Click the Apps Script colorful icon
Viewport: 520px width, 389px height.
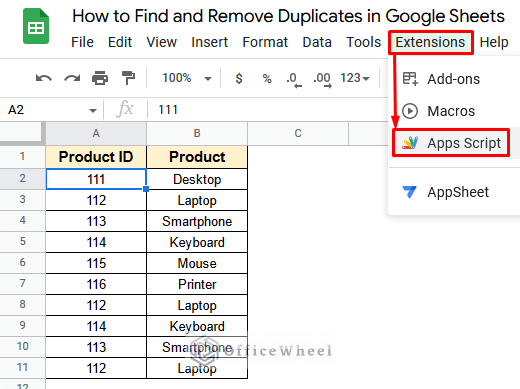pyautogui.click(x=410, y=143)
